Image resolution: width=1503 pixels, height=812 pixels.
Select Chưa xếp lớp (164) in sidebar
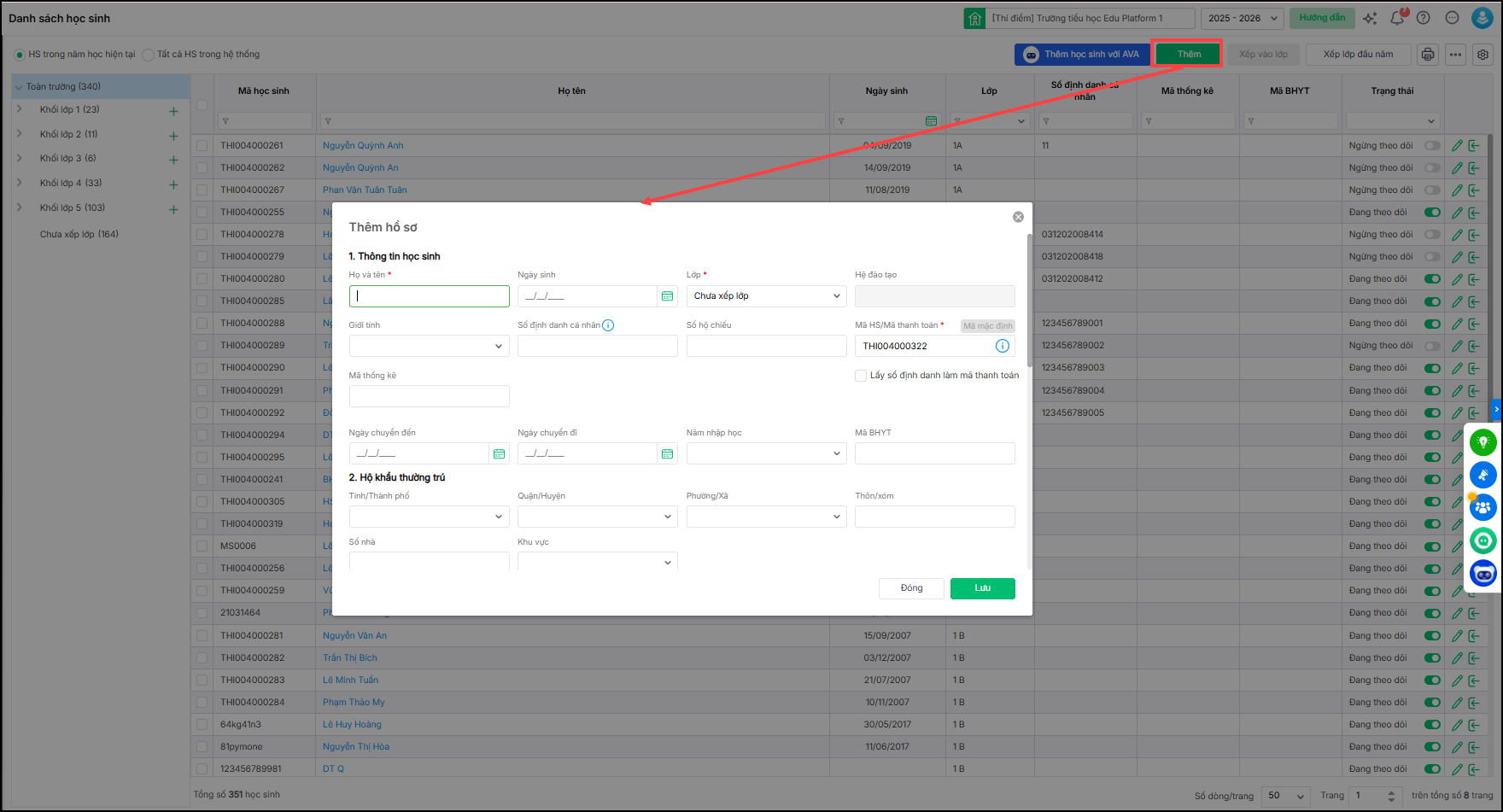[x=79, y=234]
